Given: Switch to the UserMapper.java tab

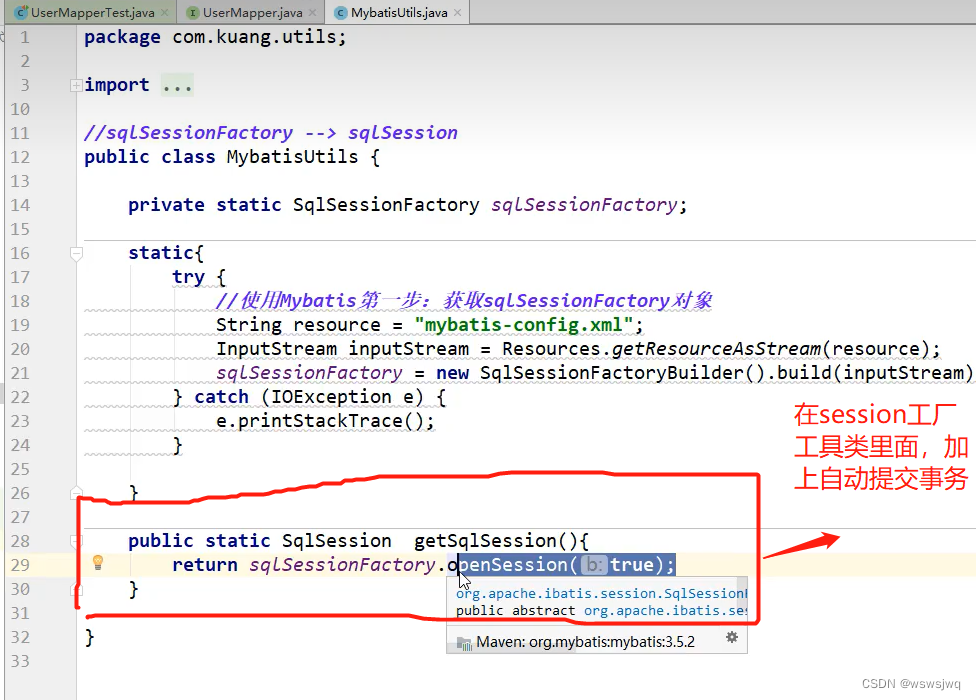Looking at the screenshot, I should point(252,12).
